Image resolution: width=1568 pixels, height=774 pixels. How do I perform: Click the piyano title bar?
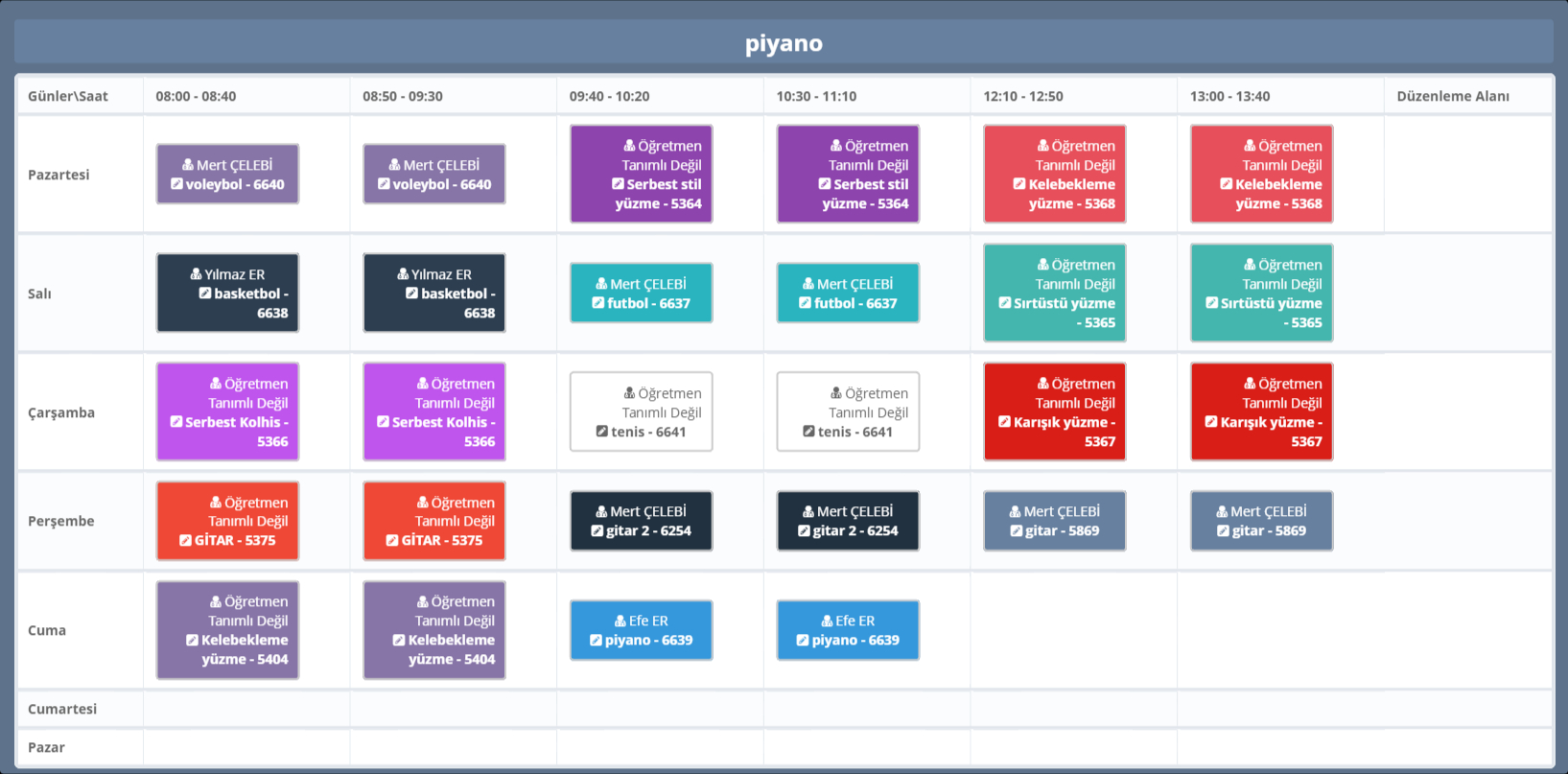[x=784, y=43]
